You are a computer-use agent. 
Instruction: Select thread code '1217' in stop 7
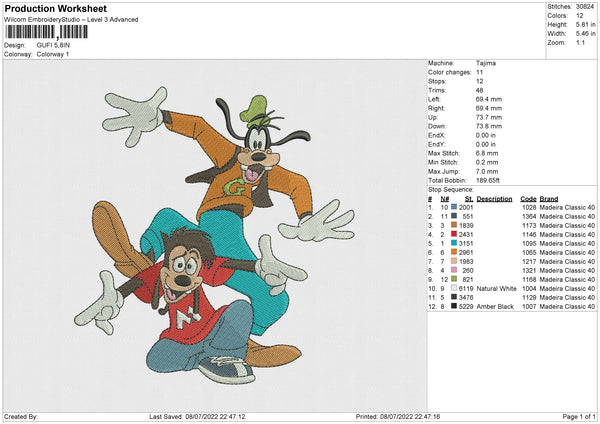tap(529, 261)
